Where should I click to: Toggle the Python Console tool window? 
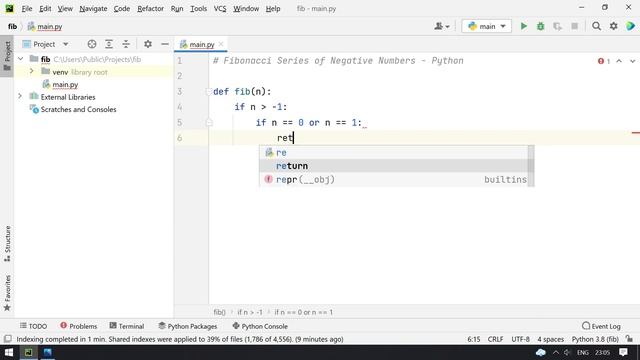260,326
